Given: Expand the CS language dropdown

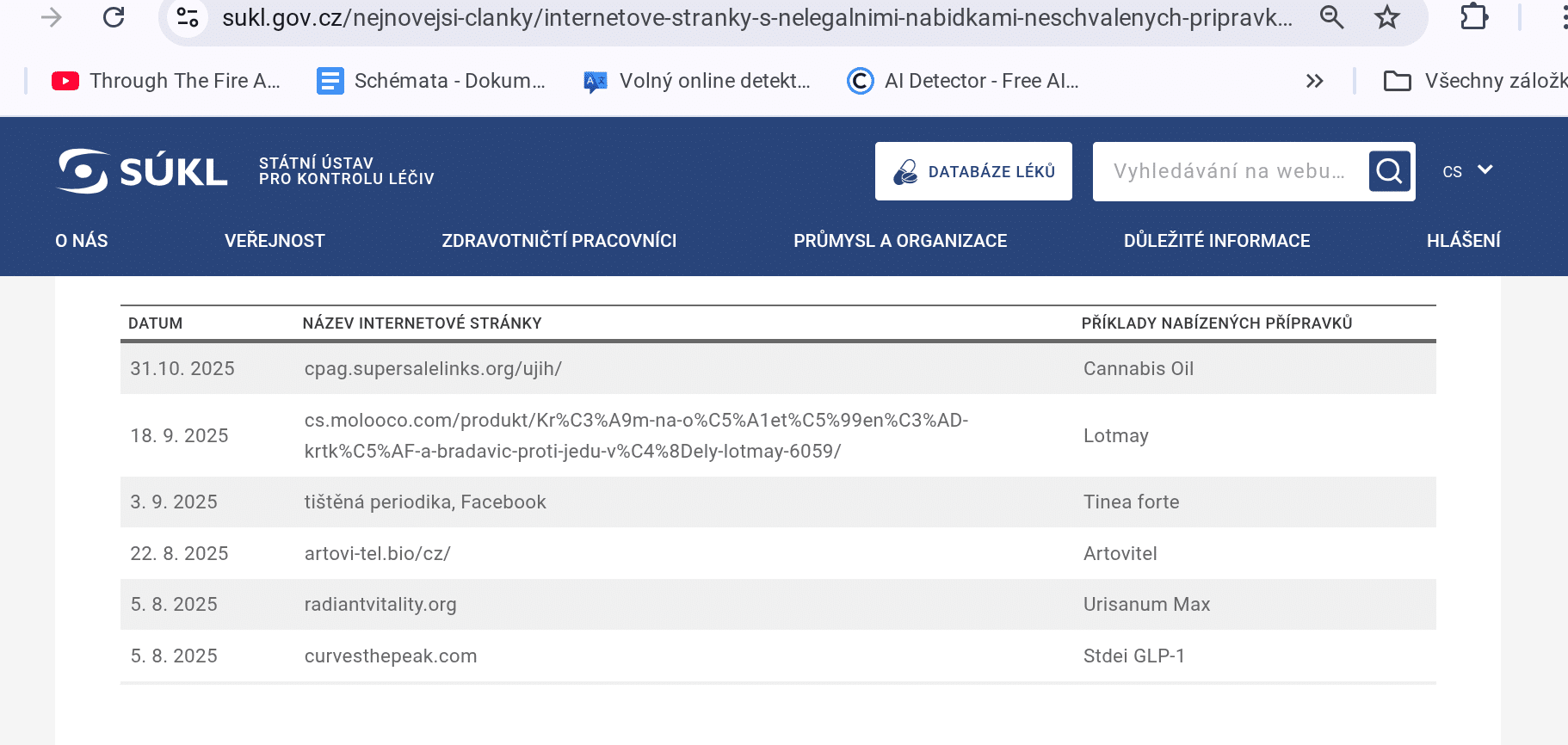Looking at the screenshot, I should coord(1467,171).
